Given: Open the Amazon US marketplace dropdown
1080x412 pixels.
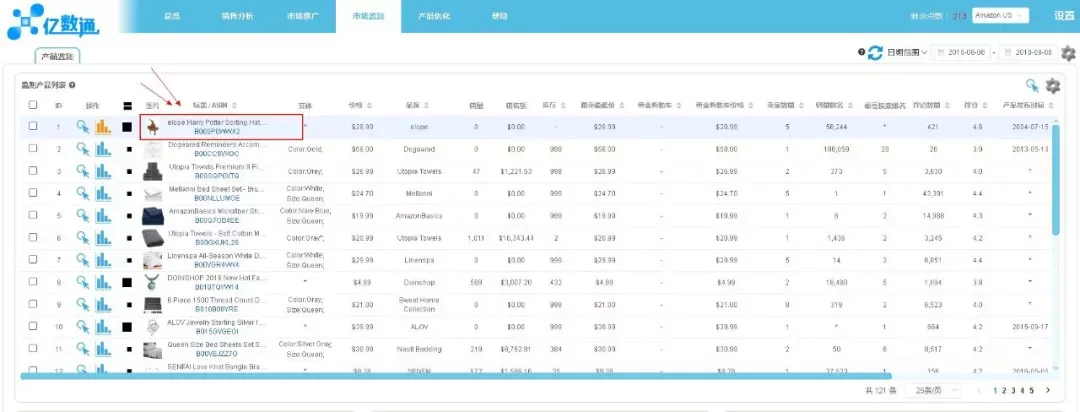Looking at the screenshot, I should coord(1000,15).
